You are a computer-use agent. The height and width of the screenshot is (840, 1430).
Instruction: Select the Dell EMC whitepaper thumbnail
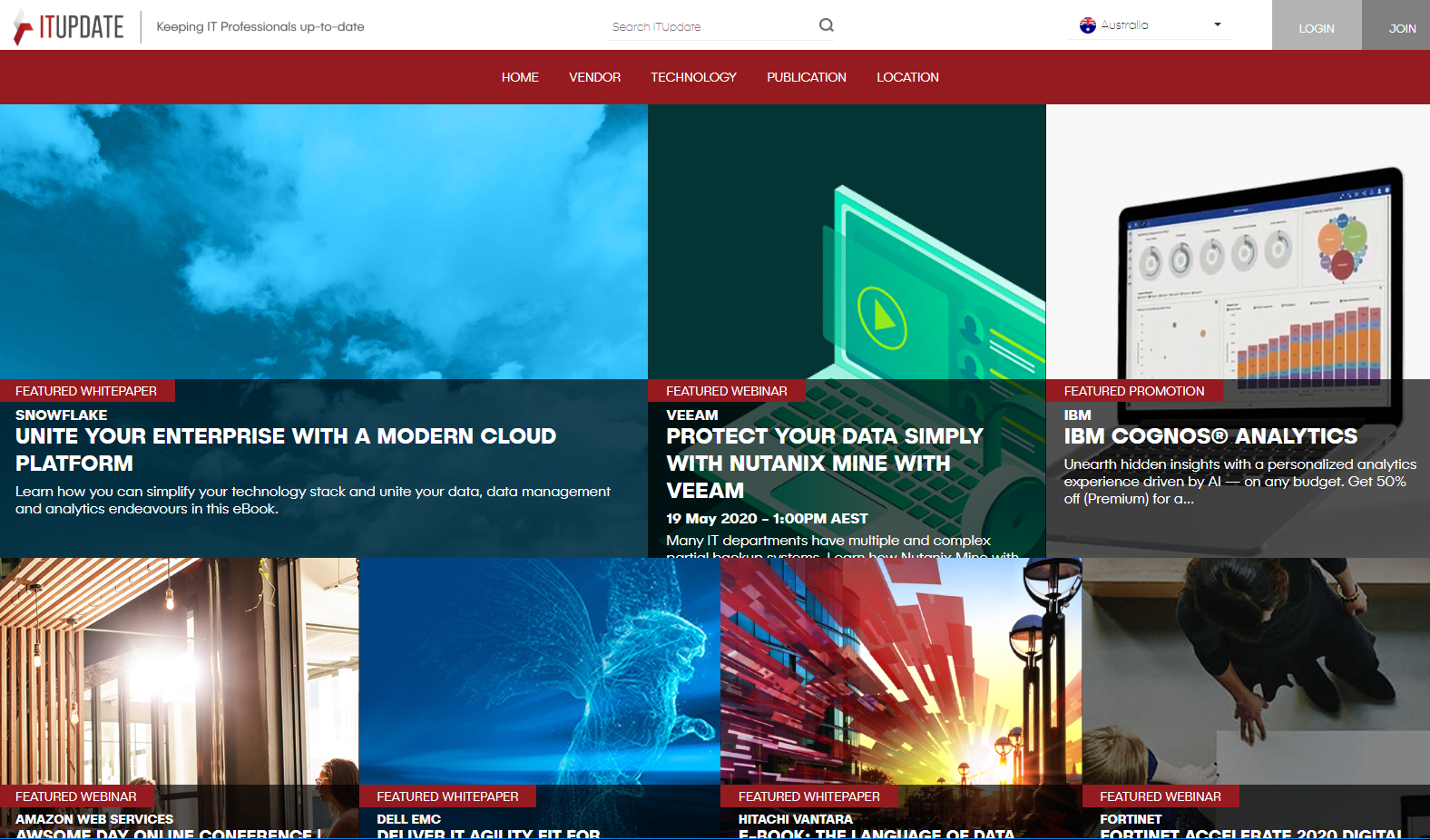click(539, 671)
